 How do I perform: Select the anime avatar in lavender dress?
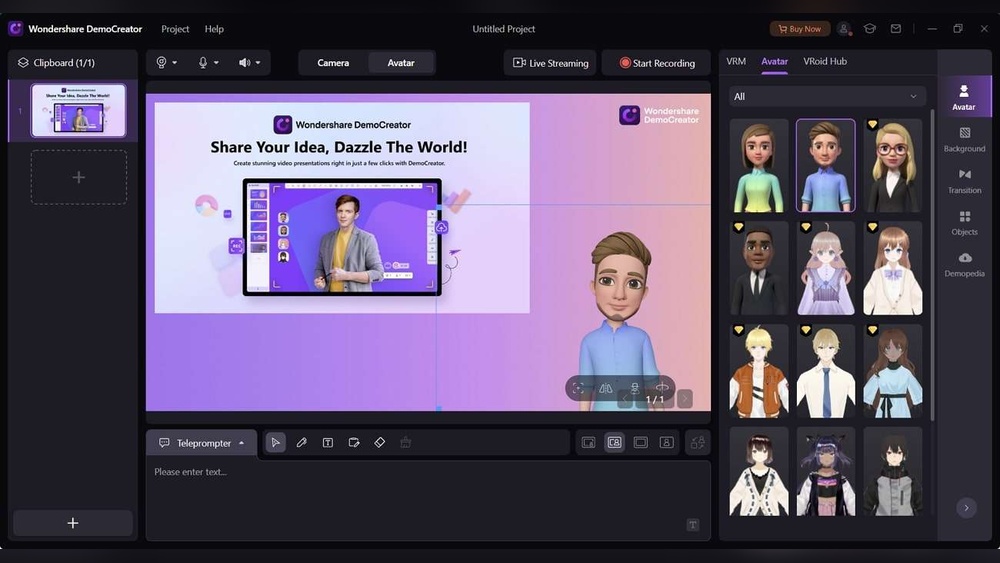(x=826, y=268)
